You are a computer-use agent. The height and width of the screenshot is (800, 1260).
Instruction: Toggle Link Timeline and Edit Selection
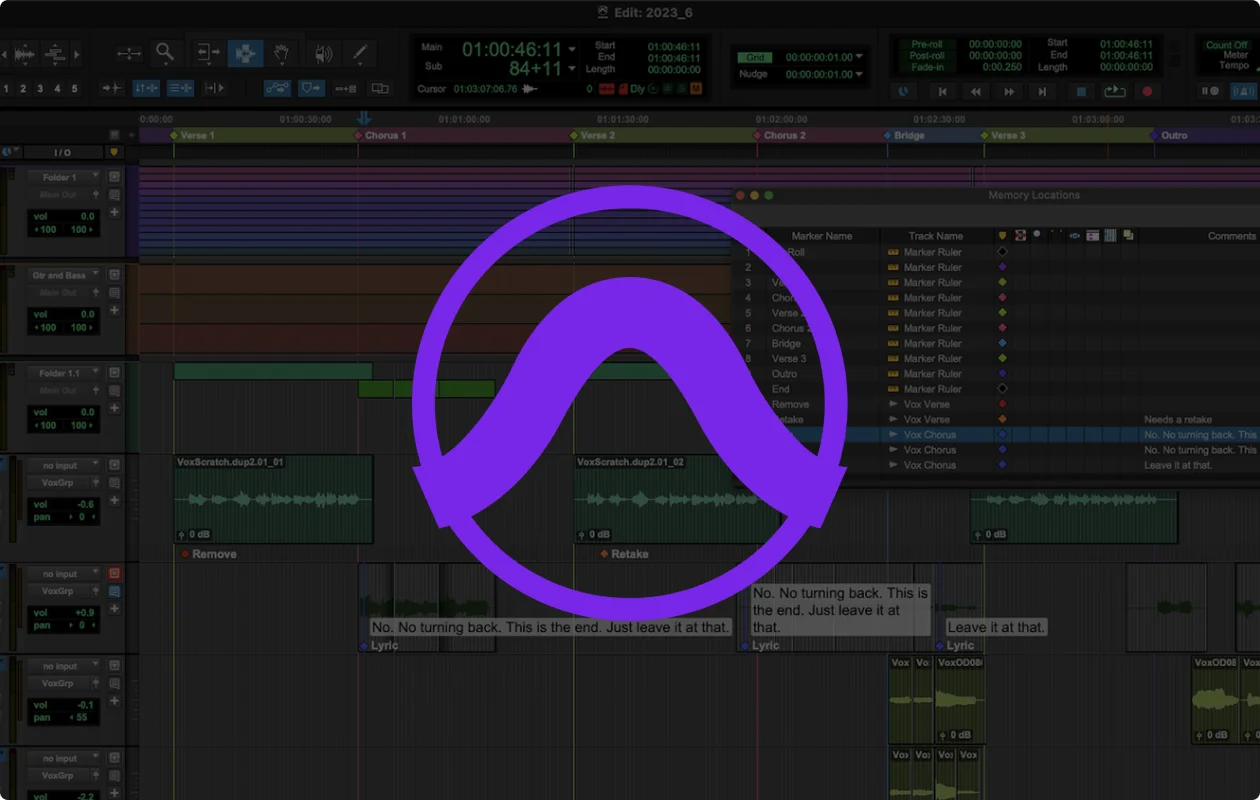146,89
